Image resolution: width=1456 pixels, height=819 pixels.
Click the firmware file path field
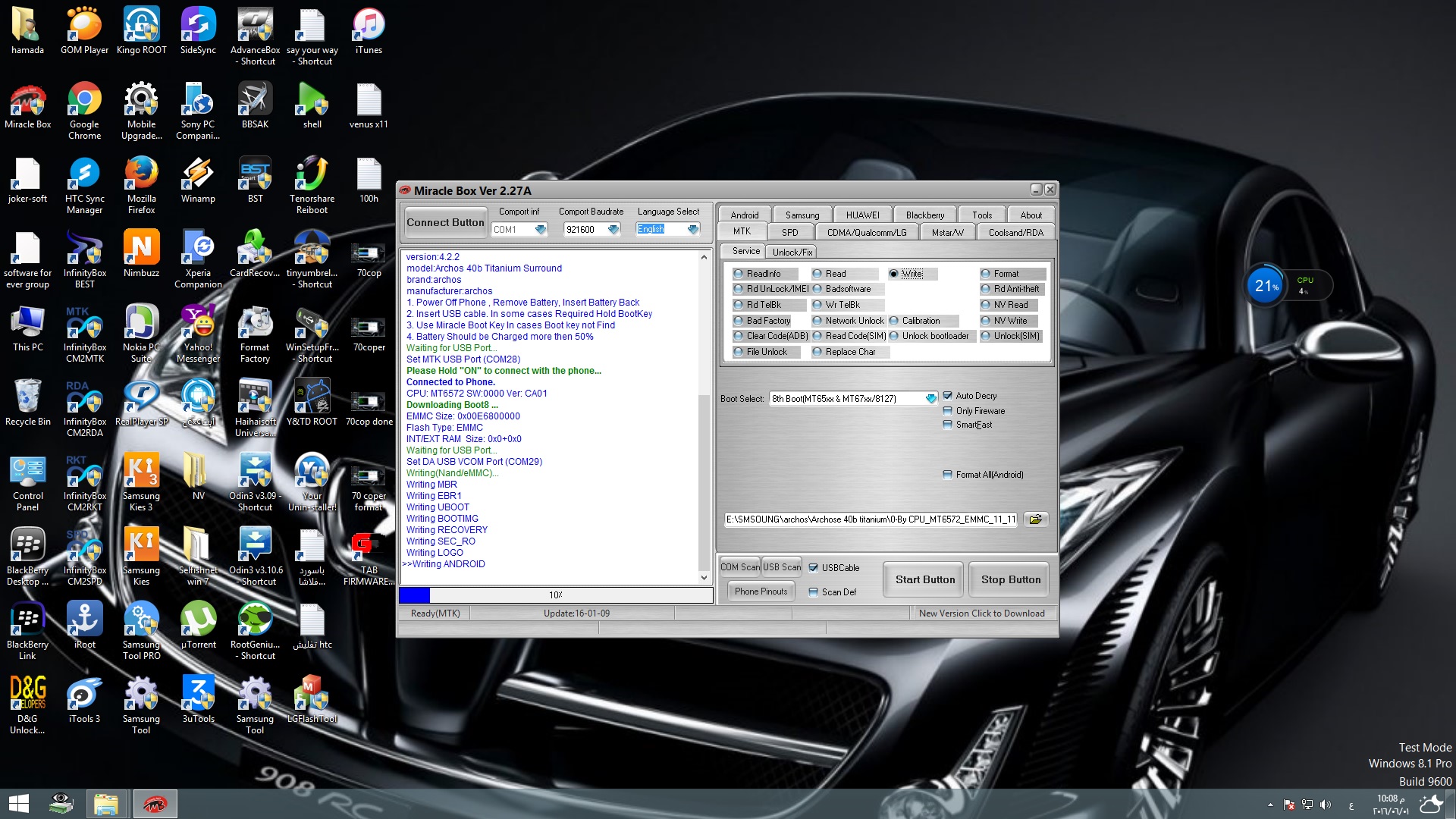click(x=871, y=519)
